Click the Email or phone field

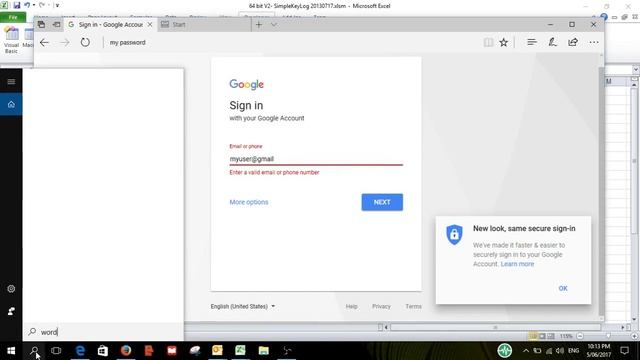tap(316, 159)
